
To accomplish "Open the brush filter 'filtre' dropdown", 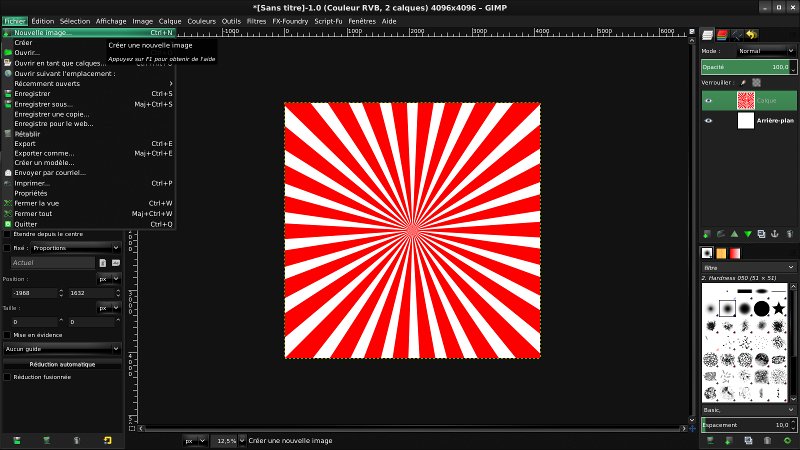I will (x=748, y=267).
